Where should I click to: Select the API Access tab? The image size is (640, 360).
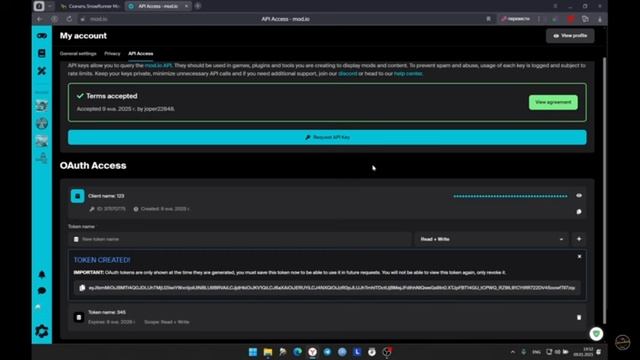tap(140, 53)
